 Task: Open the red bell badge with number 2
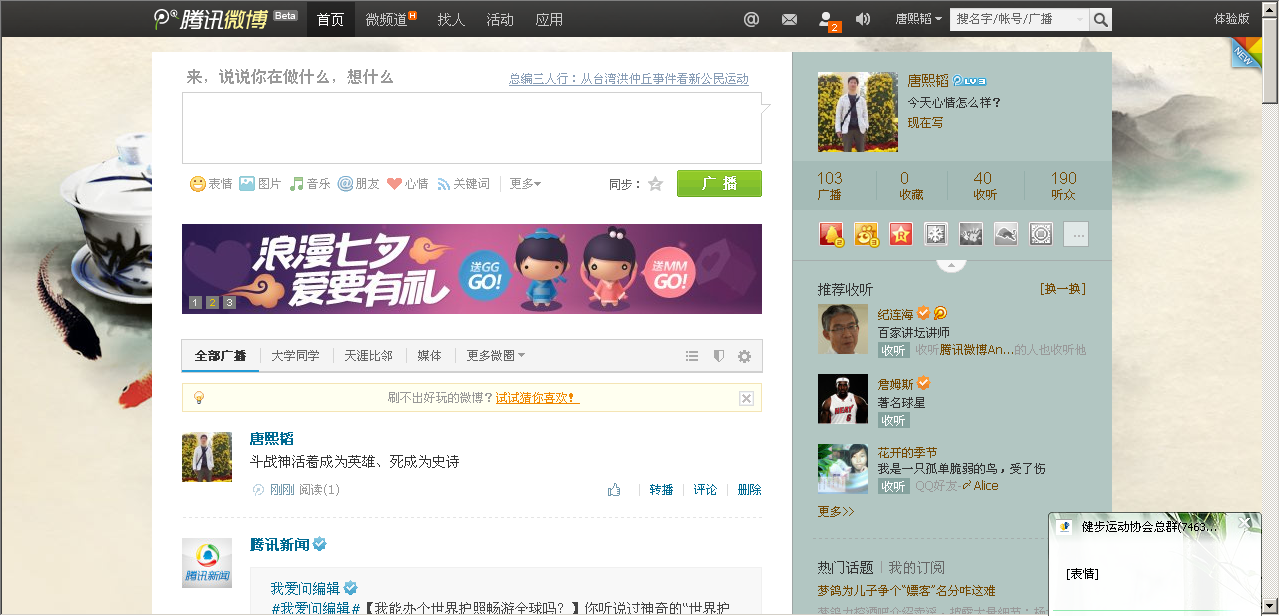(831, 234)
